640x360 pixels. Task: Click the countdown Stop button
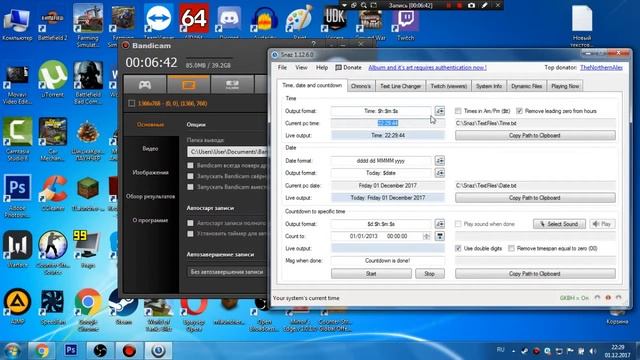tap(429, 274)
